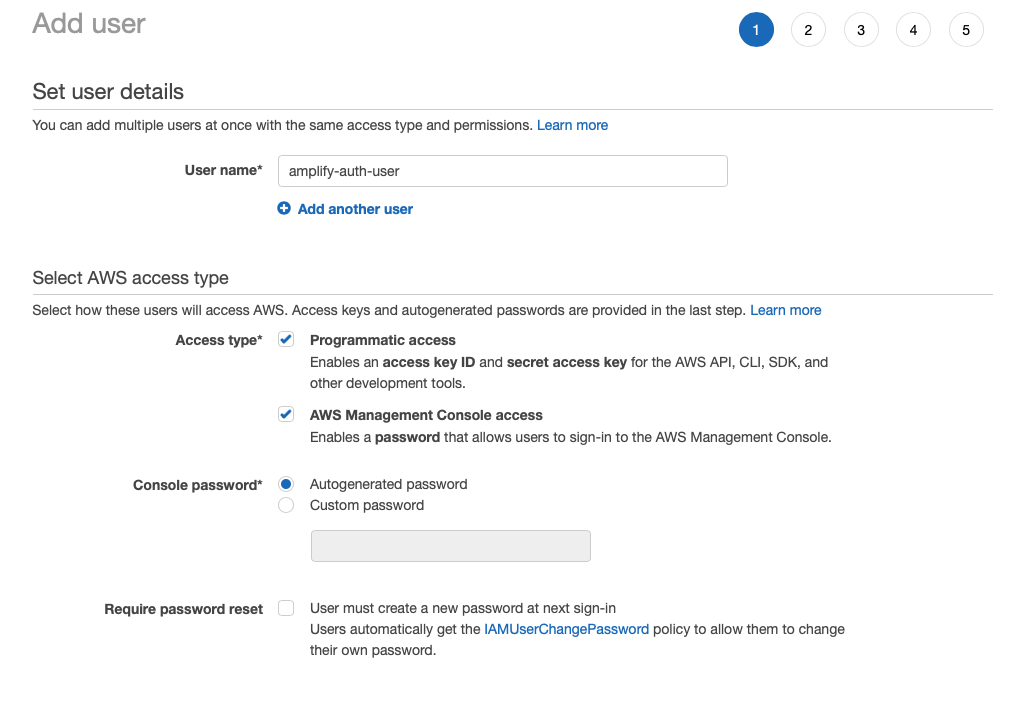The height and width of the screenshot is (715, 1019).
Task: Uncheck AWS Management Console access
Action: pyautogui.click(x=286, y=414)
